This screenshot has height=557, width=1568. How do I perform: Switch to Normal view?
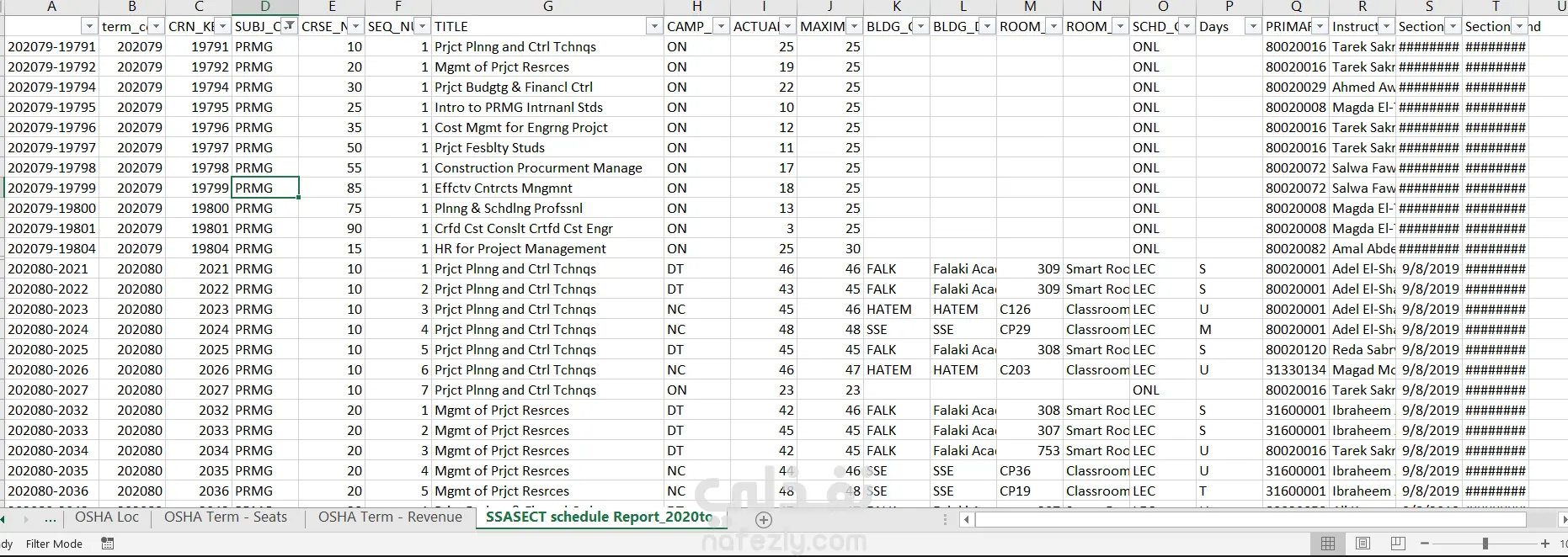[x=1328, y=544]
